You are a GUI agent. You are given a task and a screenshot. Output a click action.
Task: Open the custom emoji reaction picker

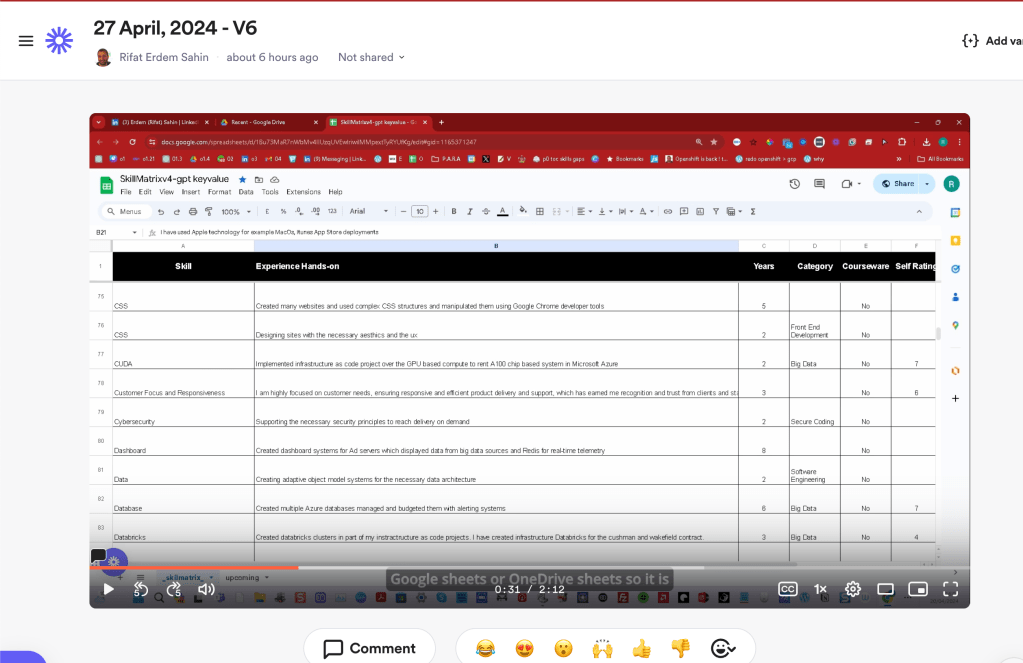[723, 648]
